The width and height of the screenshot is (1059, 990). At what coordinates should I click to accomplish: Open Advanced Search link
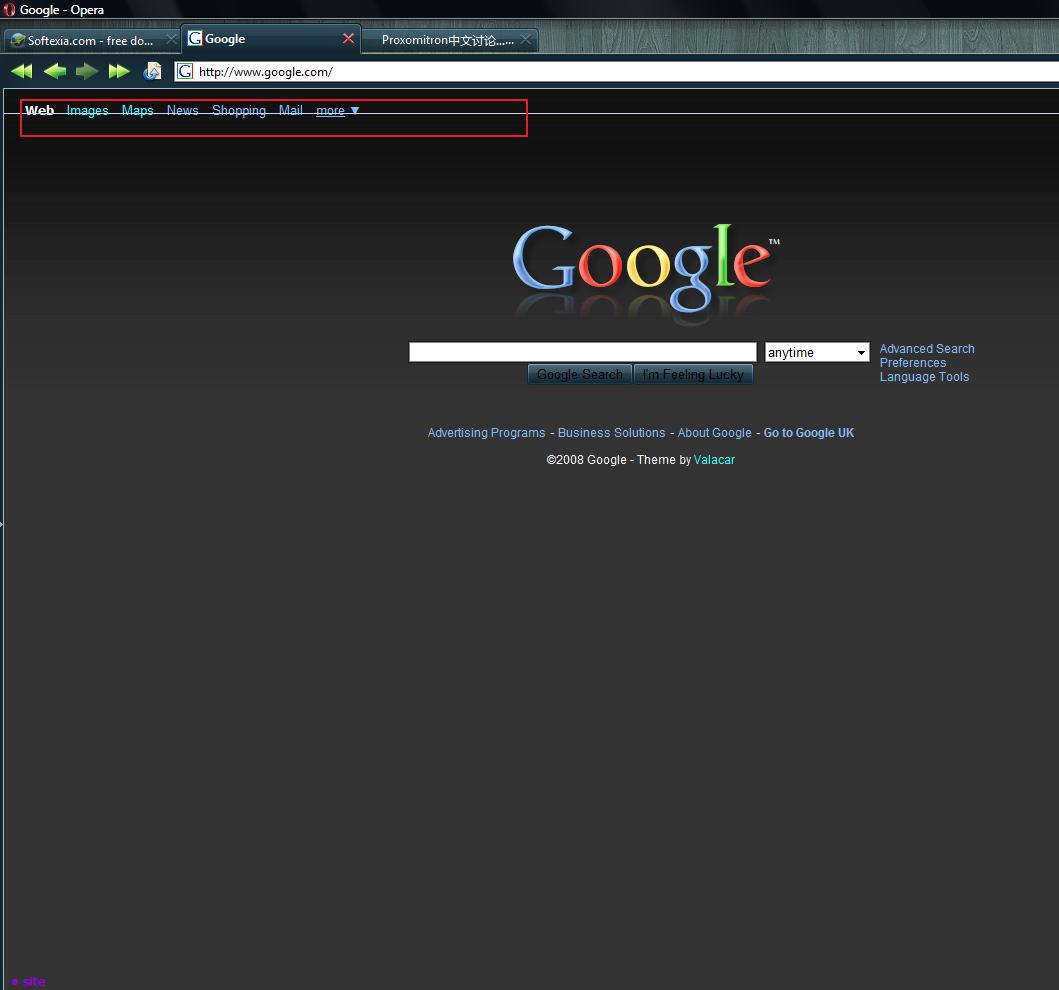[x=927, y=348]
